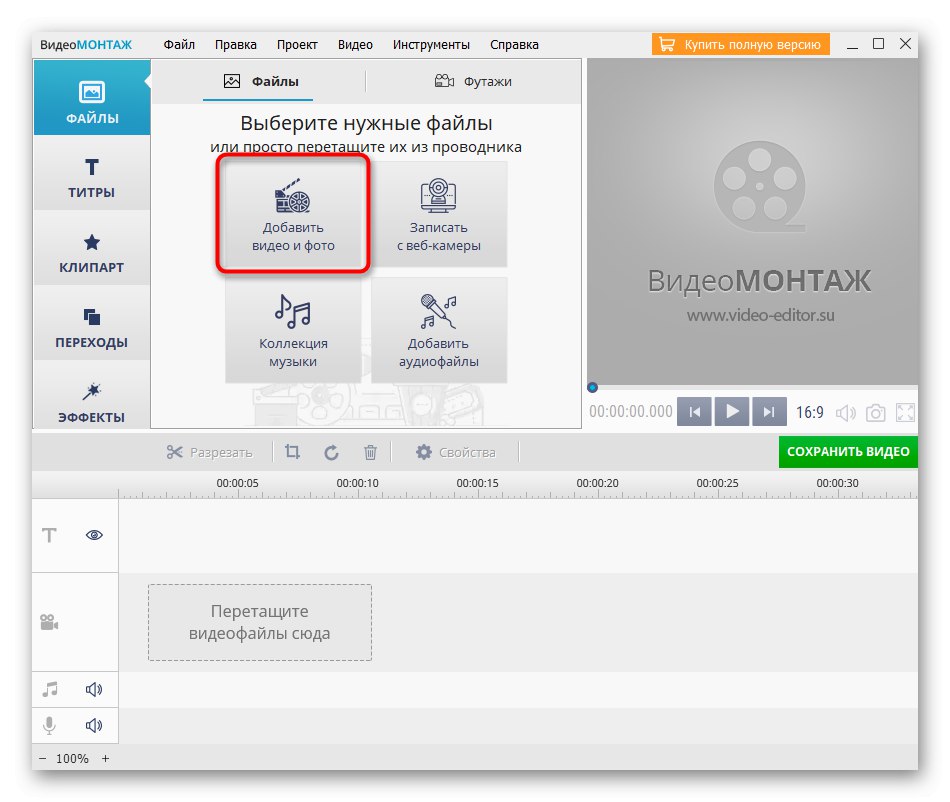Take a snapshot with camera icon
The image size is (950, 802).
point(875,413)
